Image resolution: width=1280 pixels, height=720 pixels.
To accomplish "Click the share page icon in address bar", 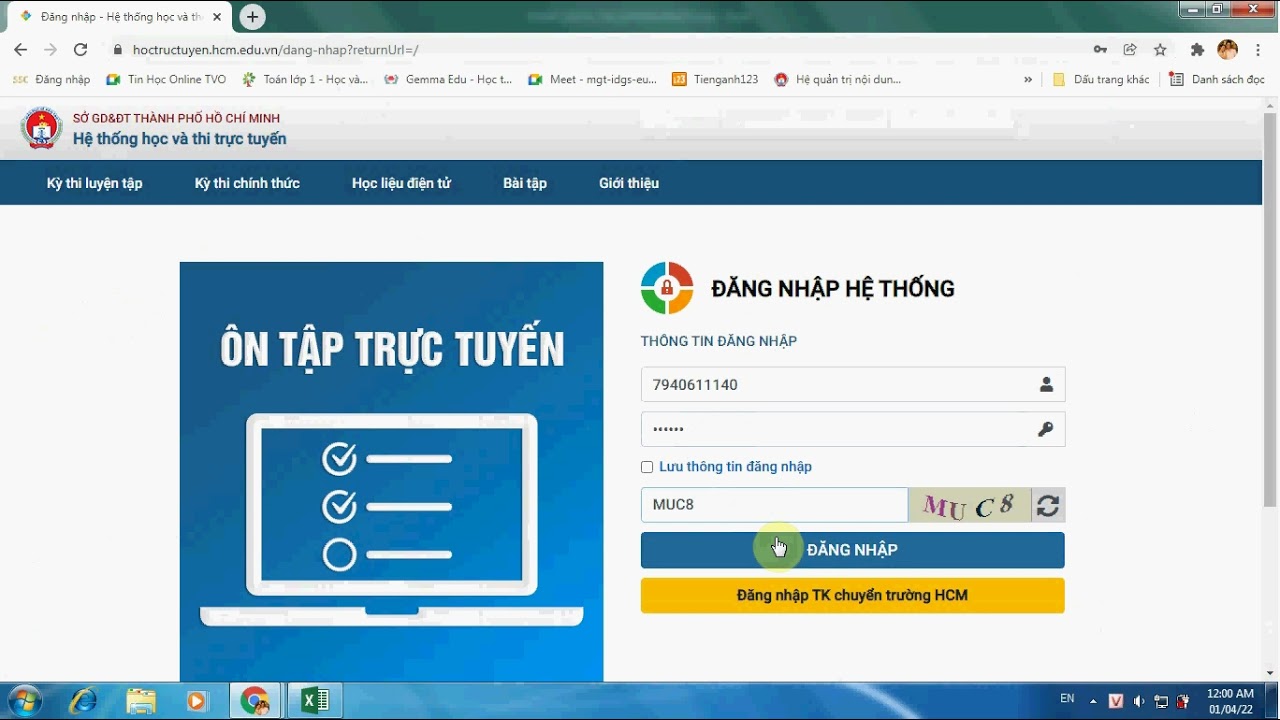I will point(1130,50).
